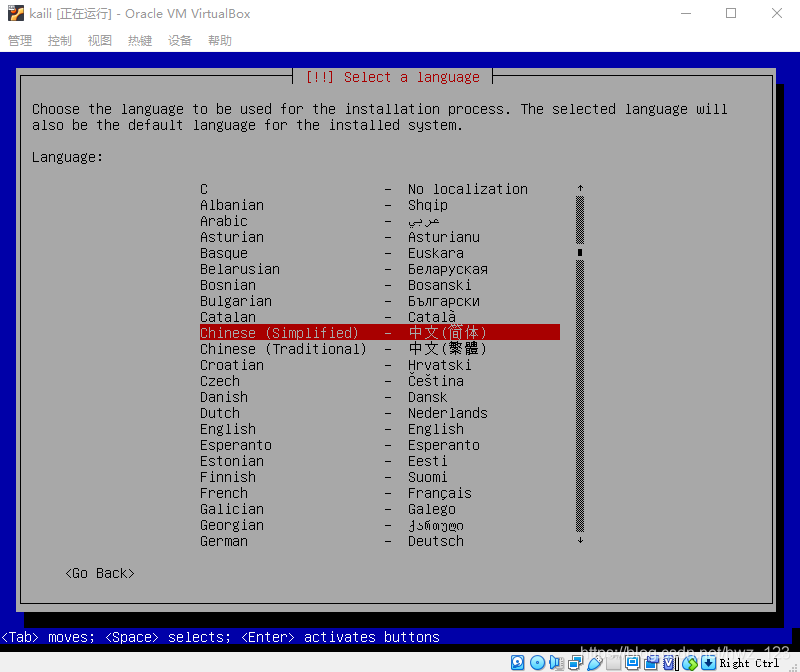The image size is (800, 672).
Task: Select the German language row
Action: click(380, 541)
